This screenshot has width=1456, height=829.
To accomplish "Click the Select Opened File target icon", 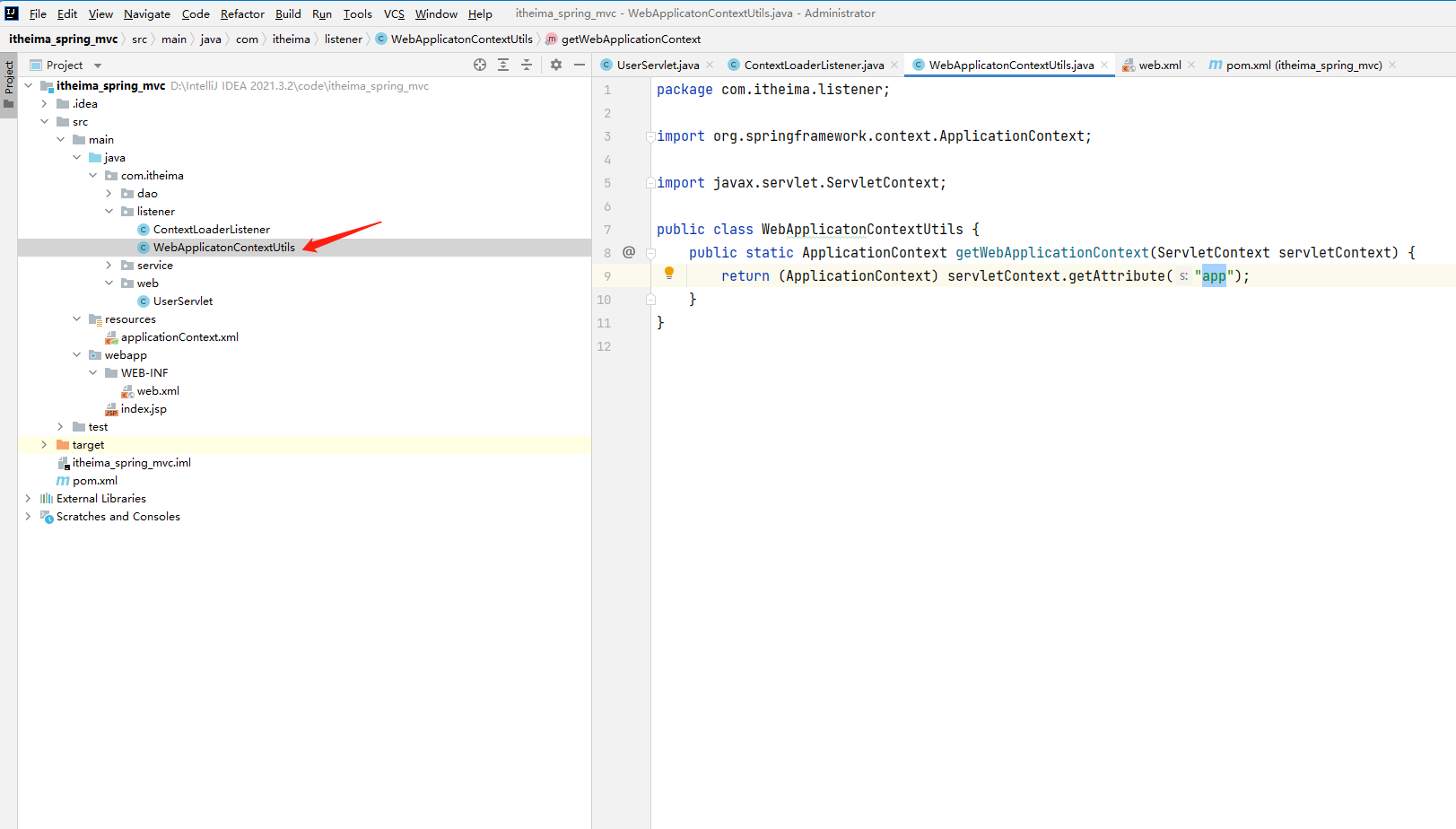I will pyautogui.click(x=480, y=65).
